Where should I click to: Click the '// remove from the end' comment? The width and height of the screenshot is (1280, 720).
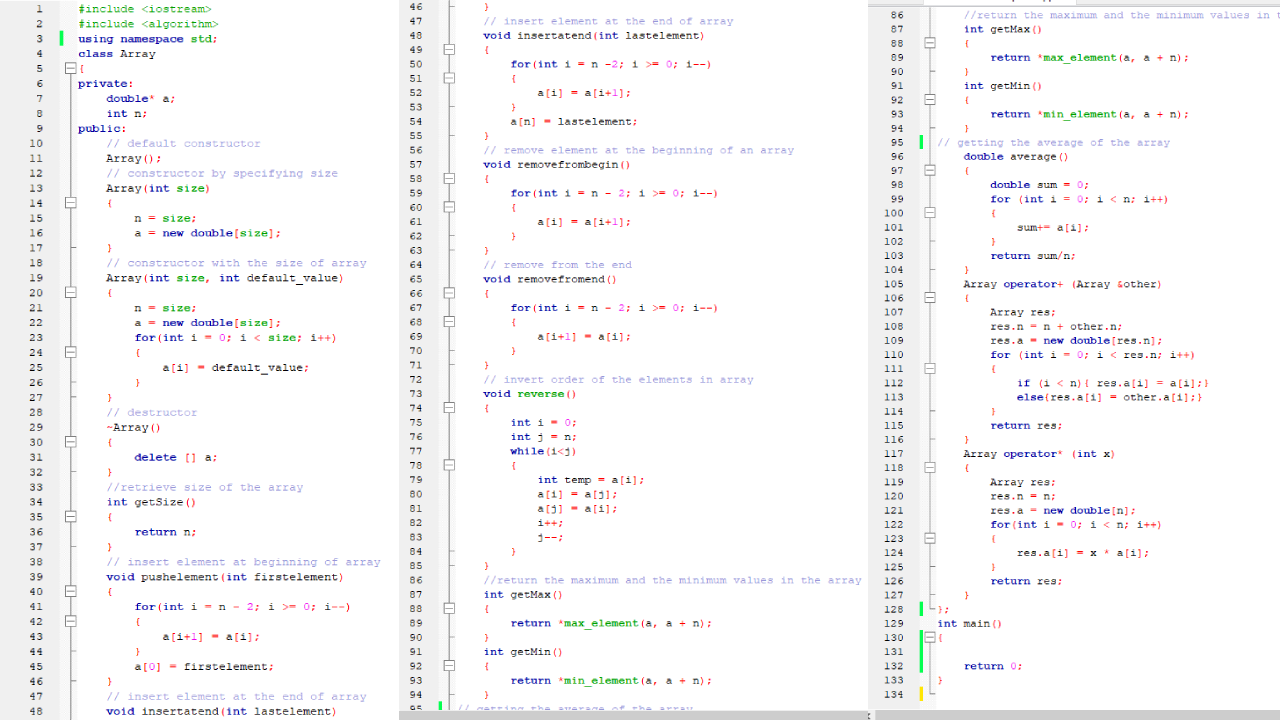point(557,265)
